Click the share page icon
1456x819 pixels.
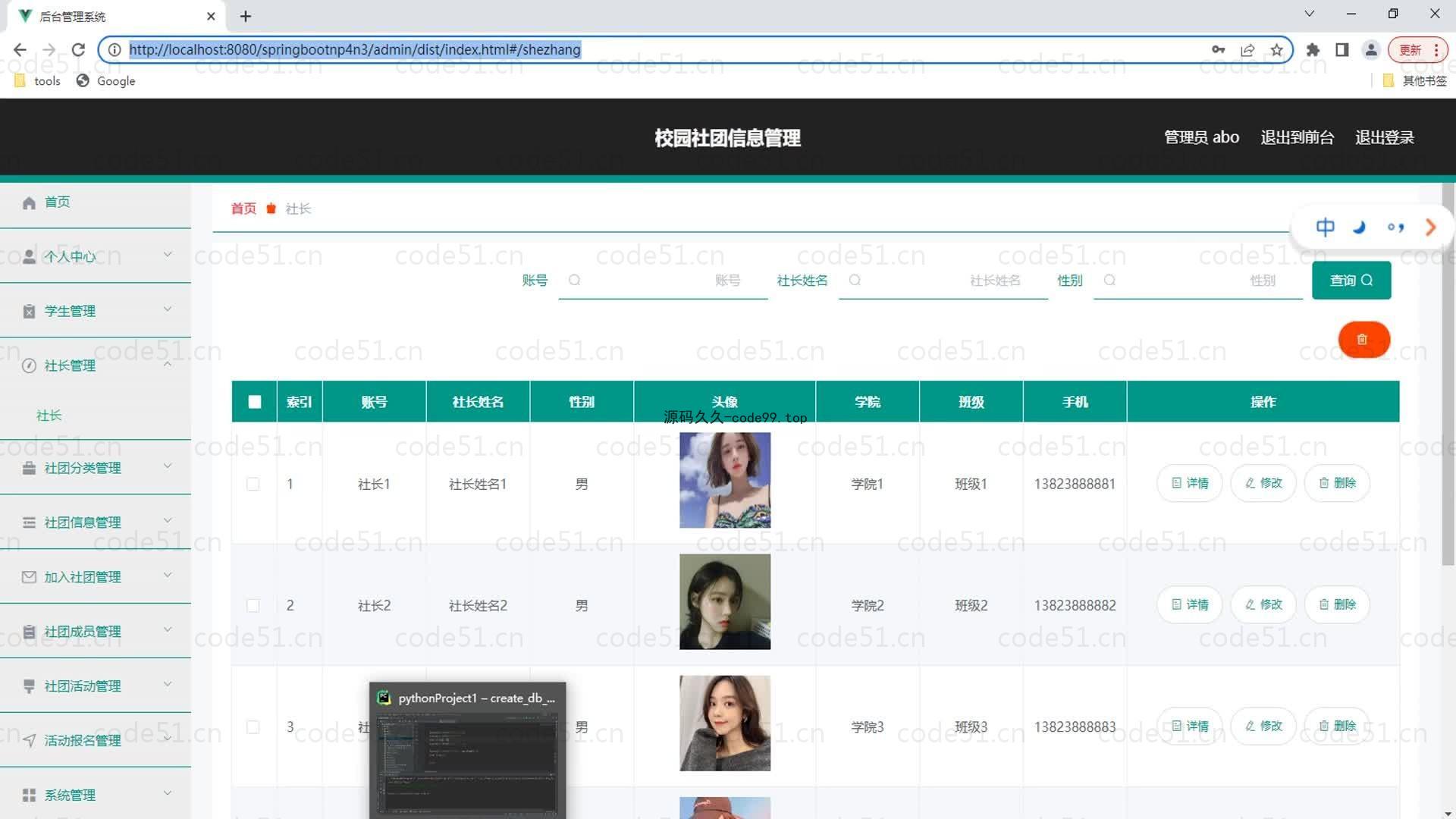(x=1247, y=49)
